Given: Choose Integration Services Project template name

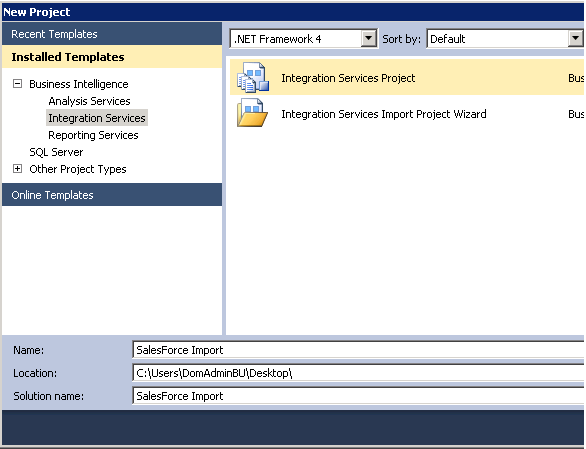Looking at the screenshot, I should (x=348, y=78).
